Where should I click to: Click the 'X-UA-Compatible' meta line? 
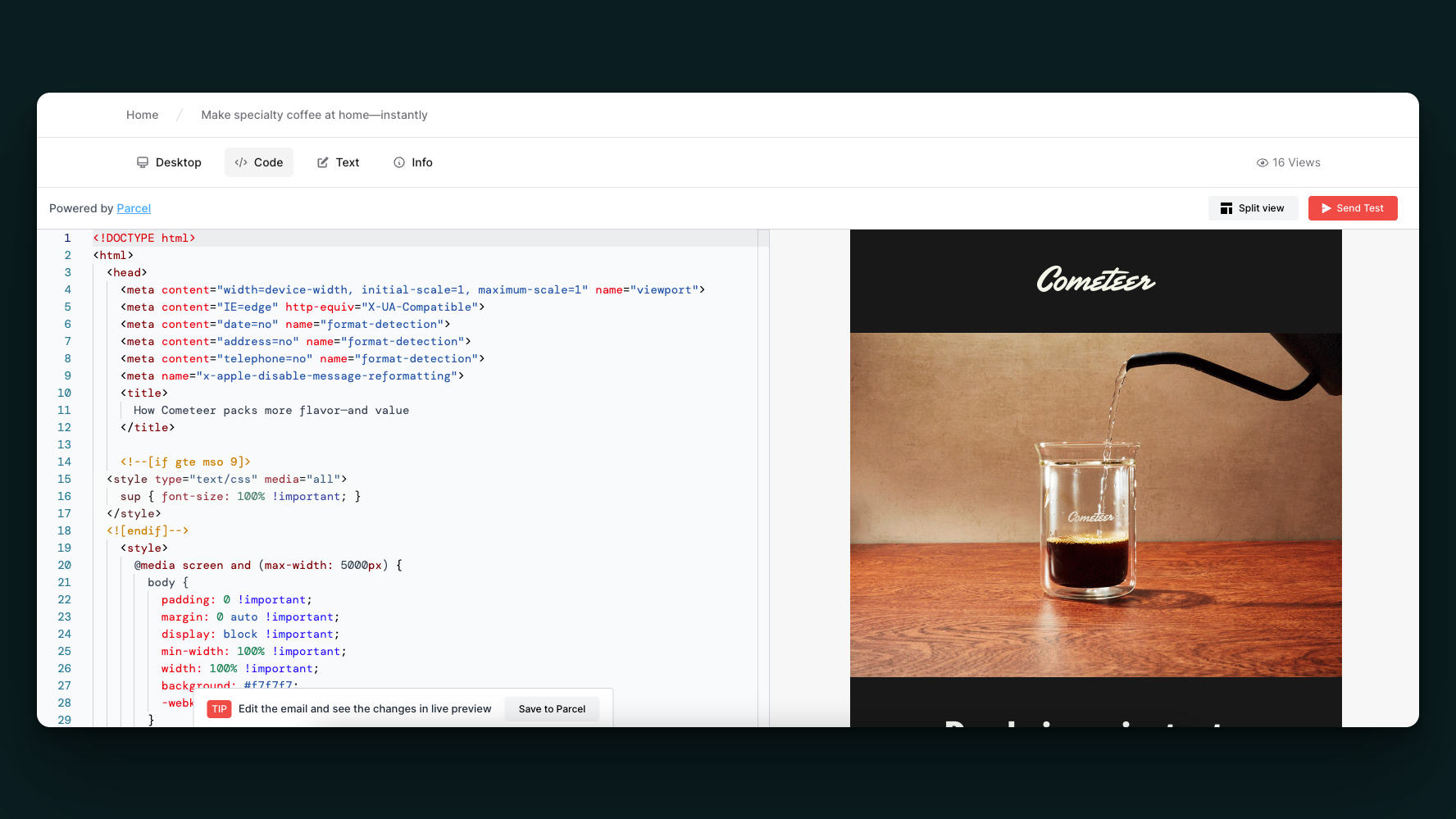click(x=303, y=307)
